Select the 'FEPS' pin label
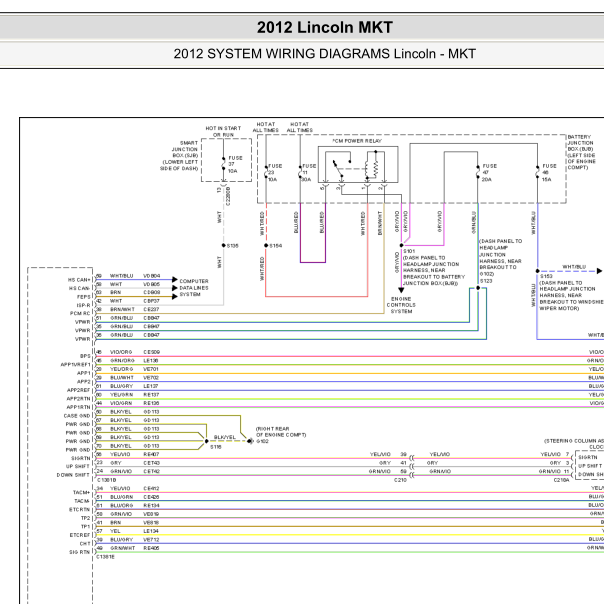The image size is (604, 604). coord(84,297)
